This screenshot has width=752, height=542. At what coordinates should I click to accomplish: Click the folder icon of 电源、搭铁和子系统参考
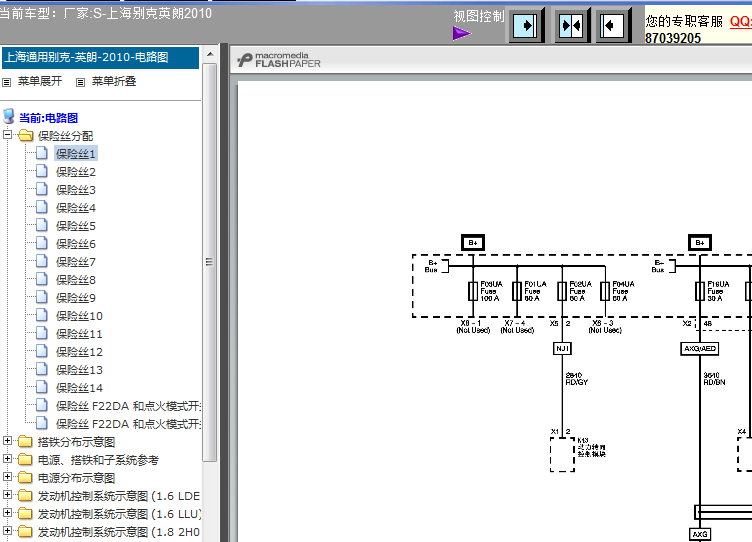tap(25, 460)
